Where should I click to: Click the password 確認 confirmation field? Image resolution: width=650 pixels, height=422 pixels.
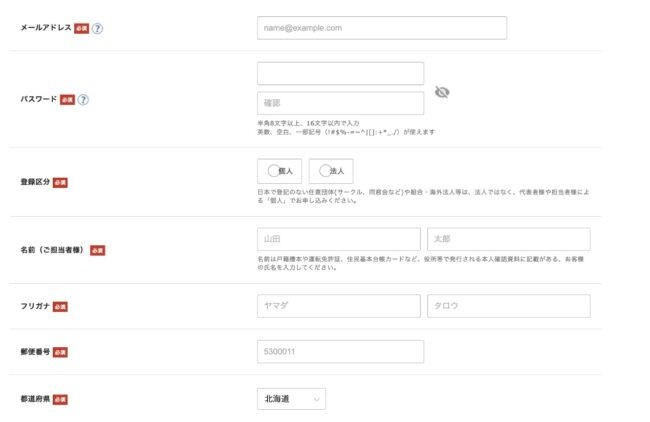pos(340,103)
